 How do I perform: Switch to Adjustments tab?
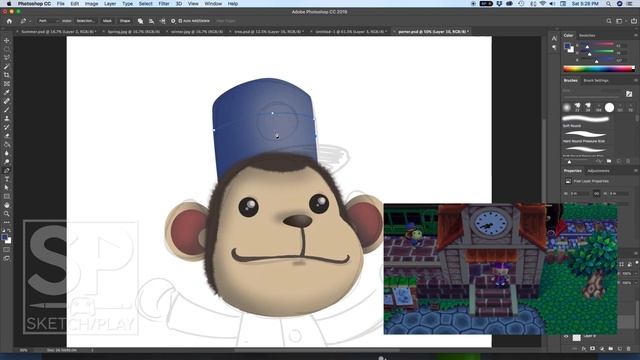(x=598, y=171)
